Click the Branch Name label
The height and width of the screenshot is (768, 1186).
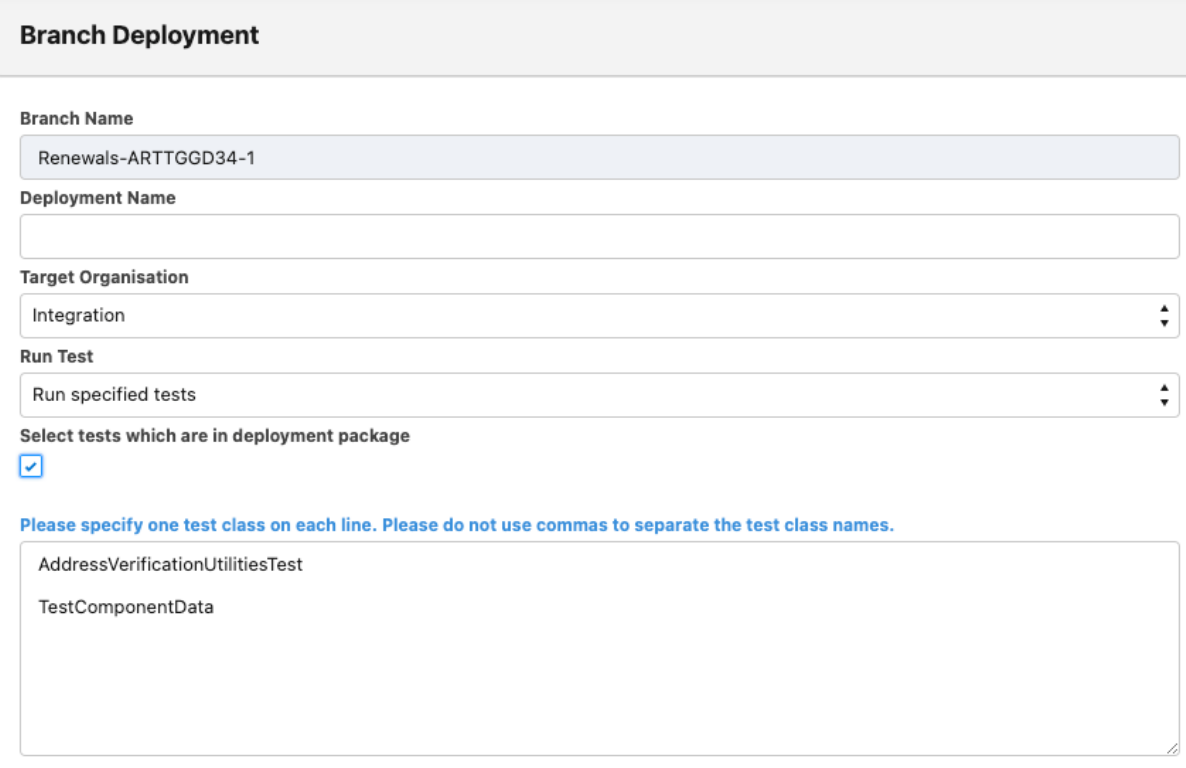point(77,119)
